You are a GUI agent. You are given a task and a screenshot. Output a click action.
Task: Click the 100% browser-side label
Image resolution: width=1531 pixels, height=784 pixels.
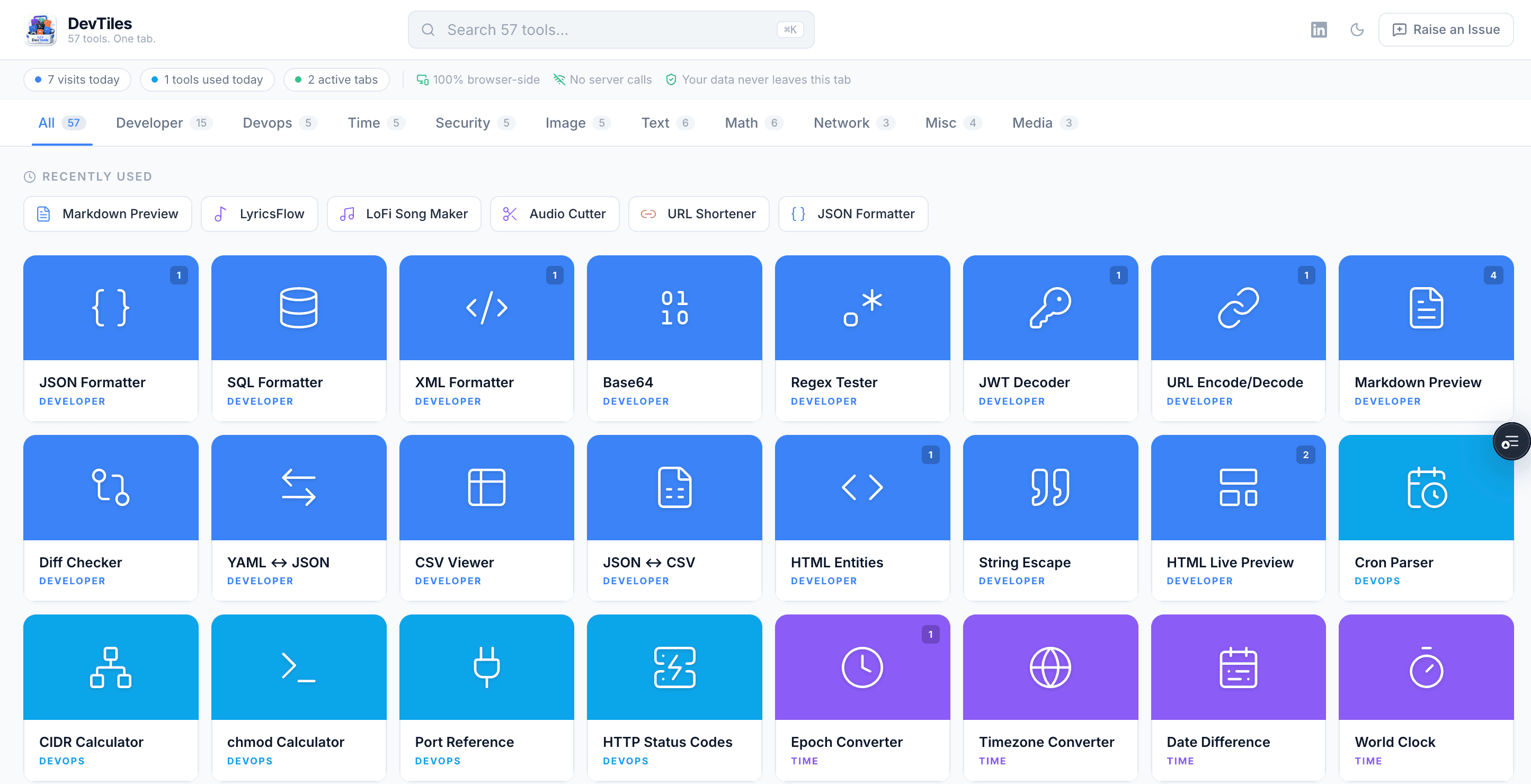[x=478, y=79]
